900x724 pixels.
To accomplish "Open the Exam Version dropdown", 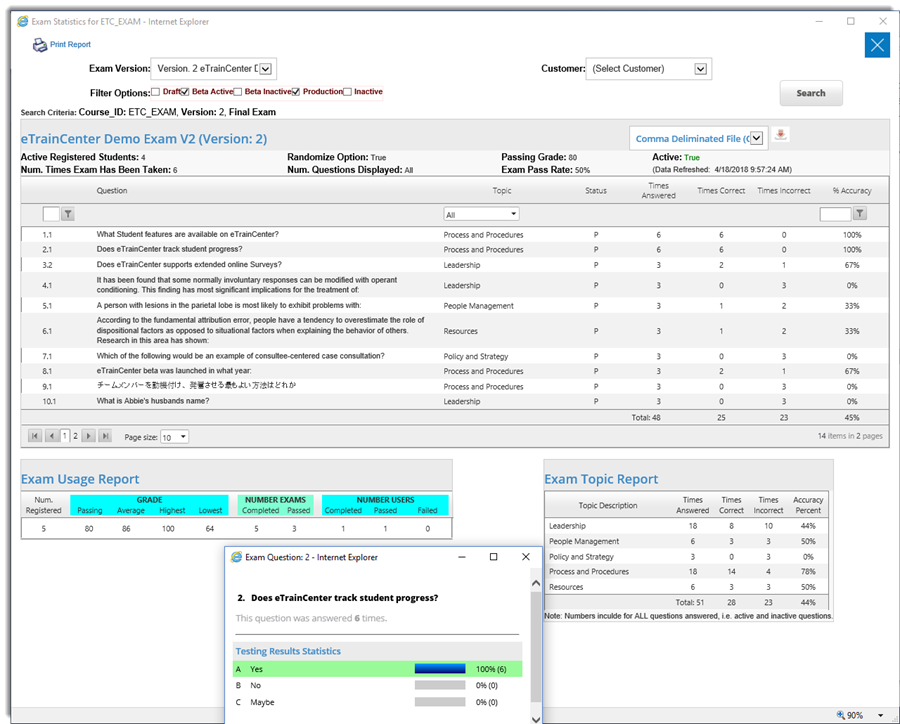I will click(x=265, y=69).
